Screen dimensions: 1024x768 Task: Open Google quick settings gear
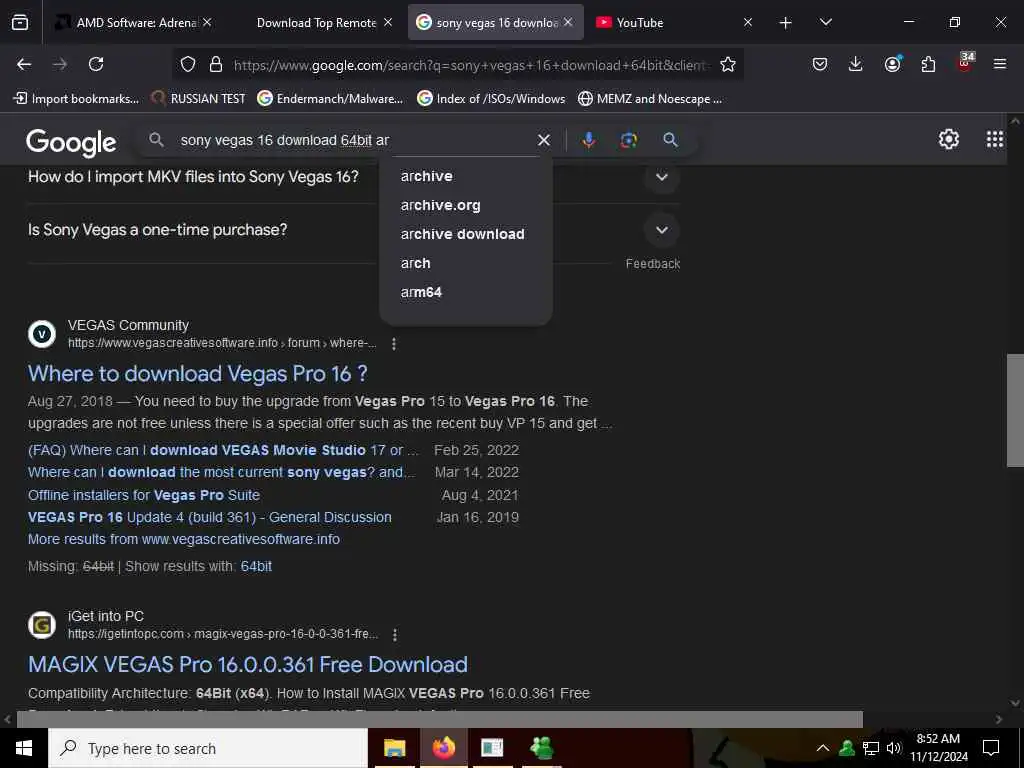(948, 139)
